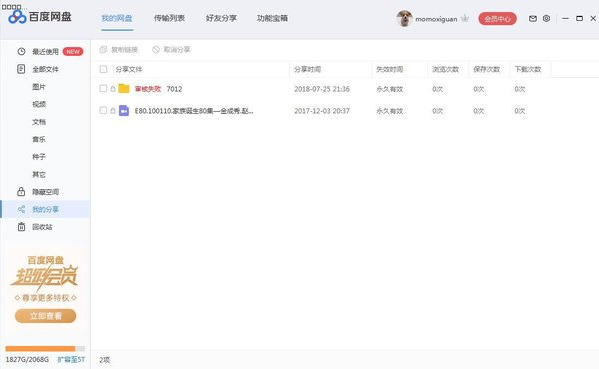Click the 2项 item count

[x=105, y=360]
